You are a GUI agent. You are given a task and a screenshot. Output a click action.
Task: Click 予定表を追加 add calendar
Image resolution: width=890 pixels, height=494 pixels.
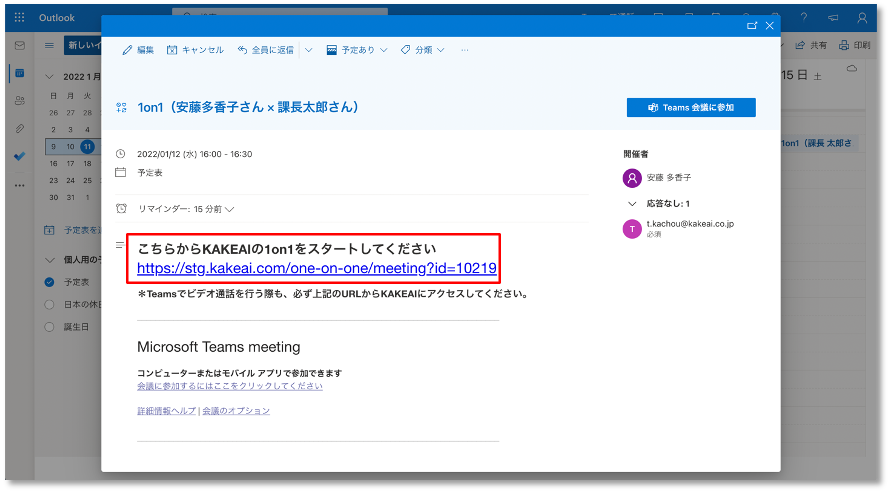pos(73,230)
